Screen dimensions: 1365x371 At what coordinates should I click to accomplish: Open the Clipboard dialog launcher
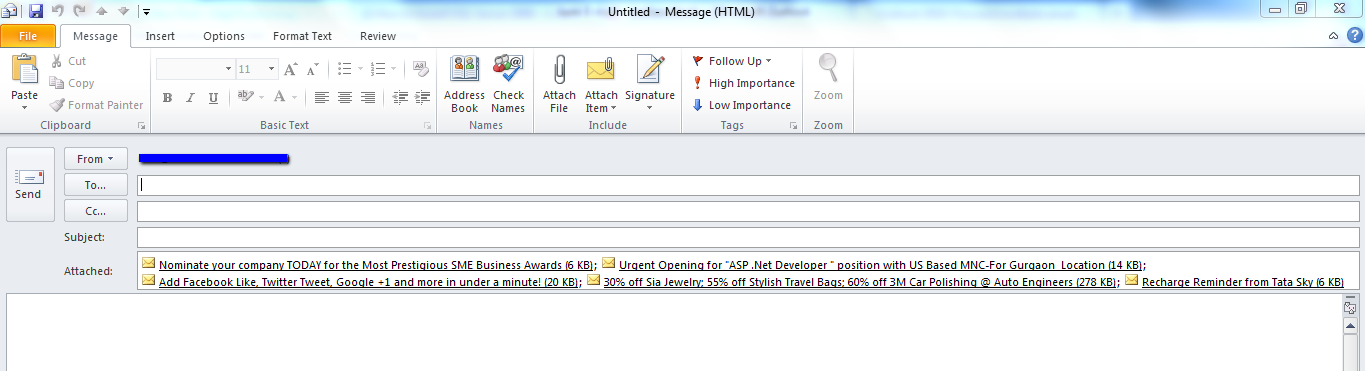pos(141,126)
